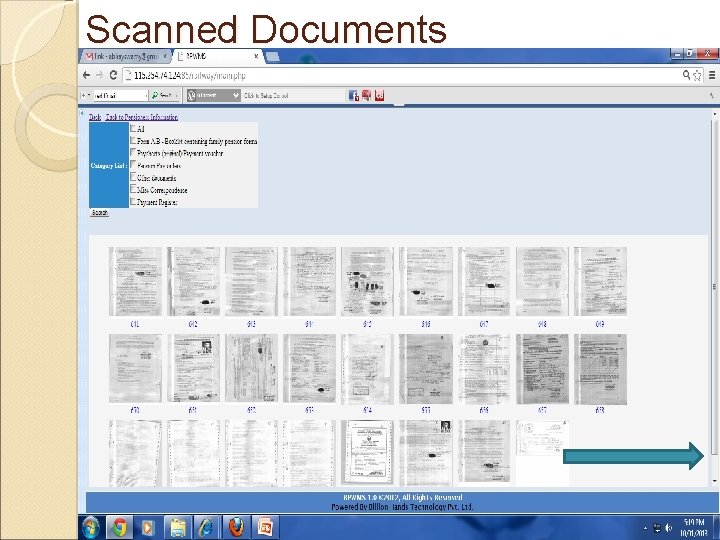
Task: Click the toolbar setup text link
Action: pyautogui.click(x=266, y=96)
